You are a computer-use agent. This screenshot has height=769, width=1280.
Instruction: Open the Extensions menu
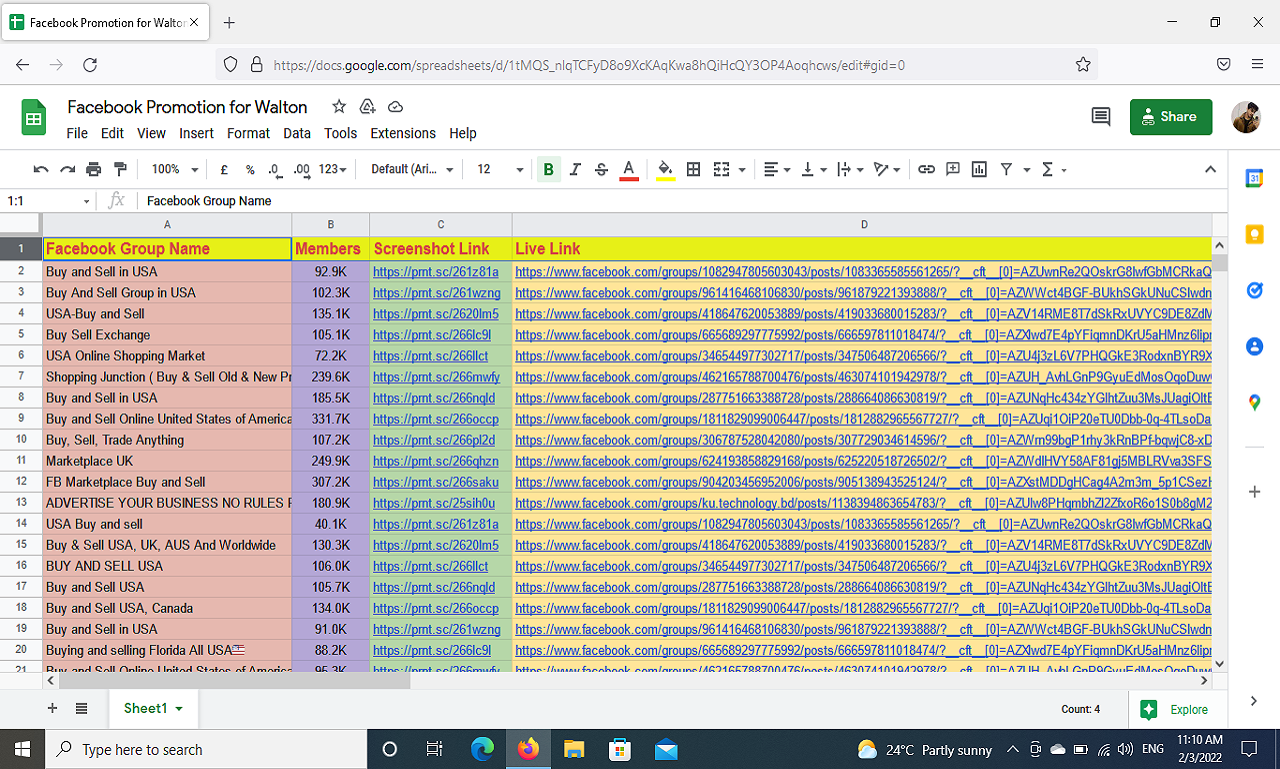[x=403, y=133]
